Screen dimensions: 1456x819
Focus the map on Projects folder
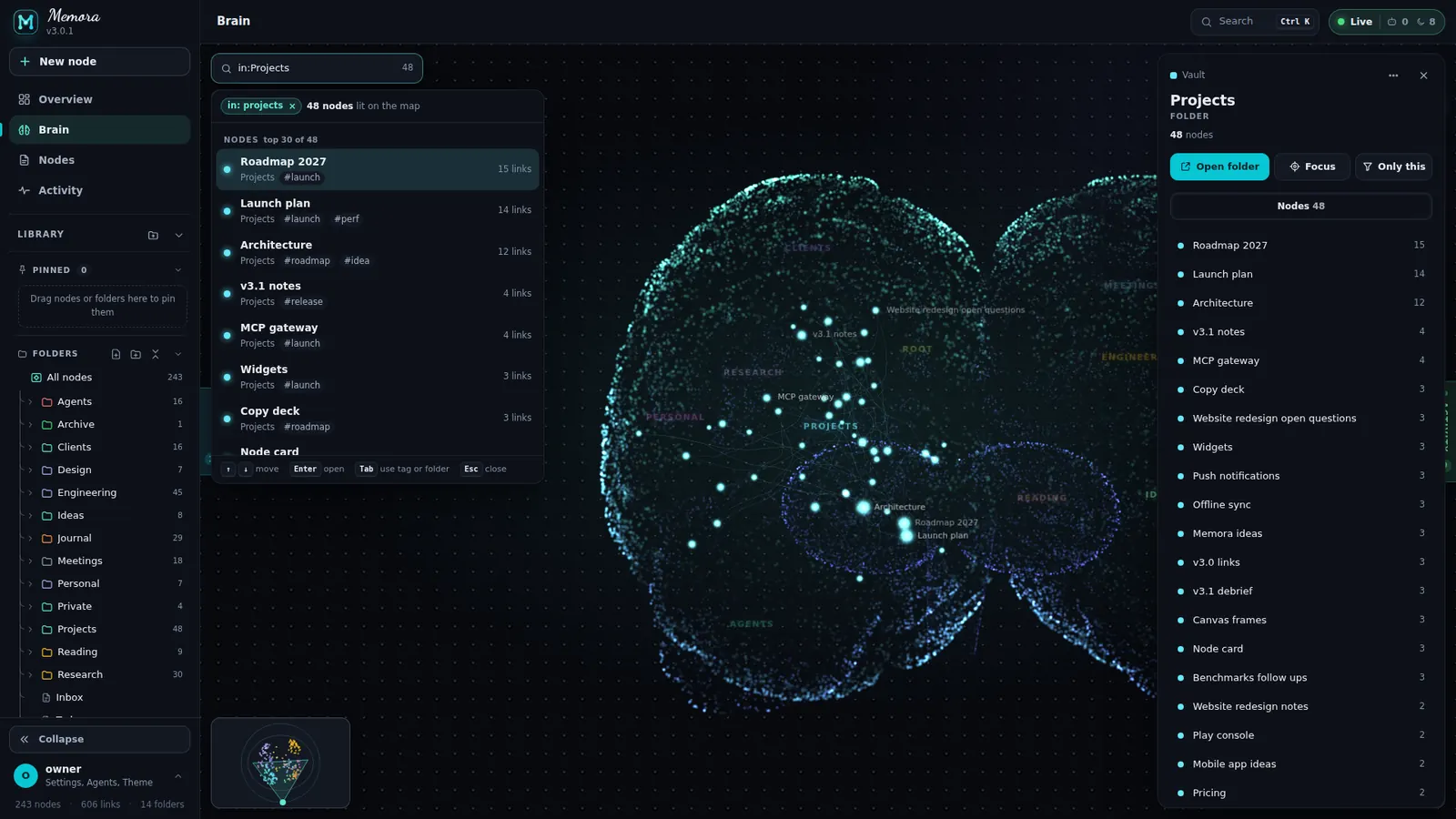point(1312,167)
